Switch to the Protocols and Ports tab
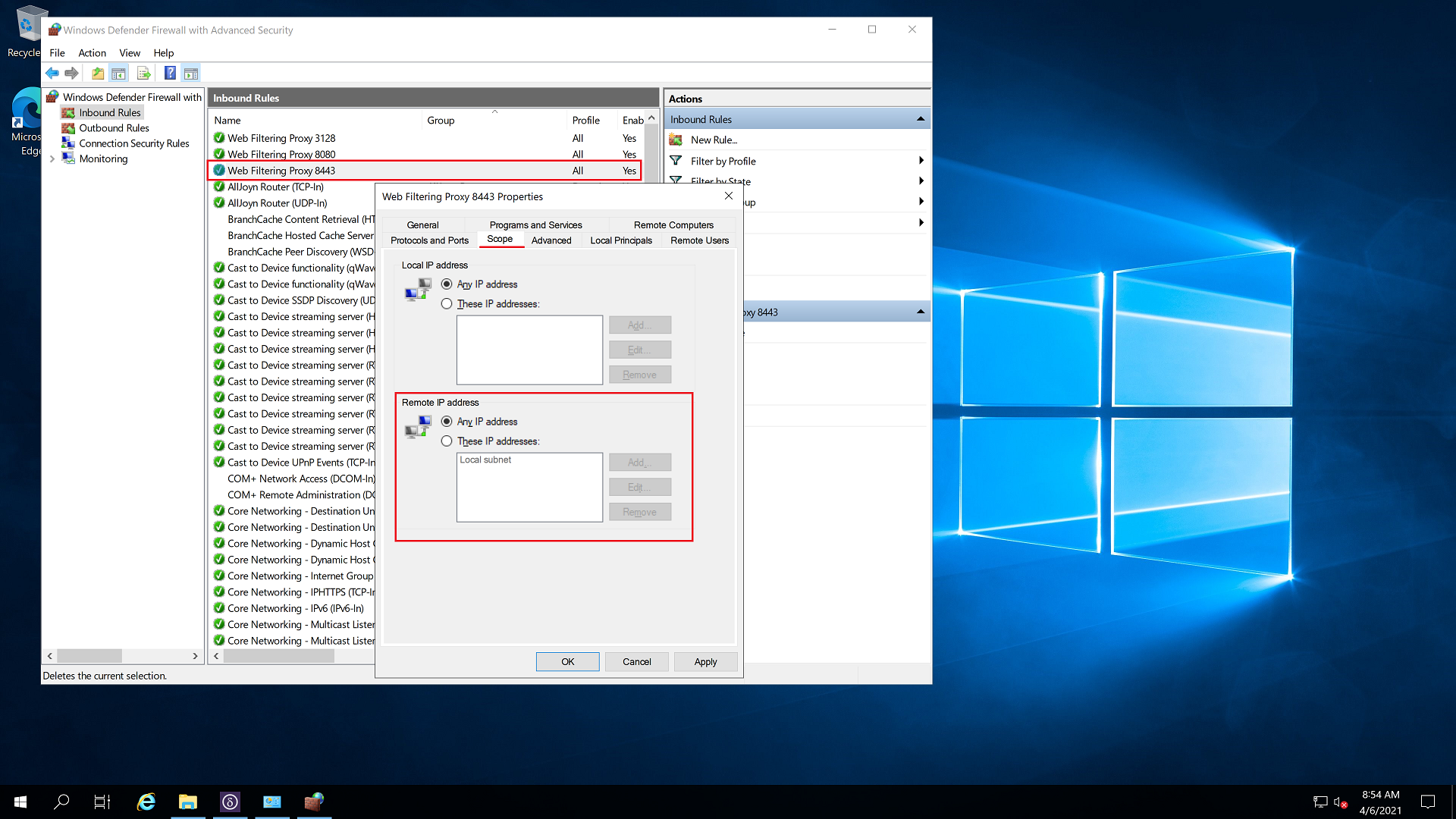The width and height of the screenshot is (1456, 819). (429, 240)
